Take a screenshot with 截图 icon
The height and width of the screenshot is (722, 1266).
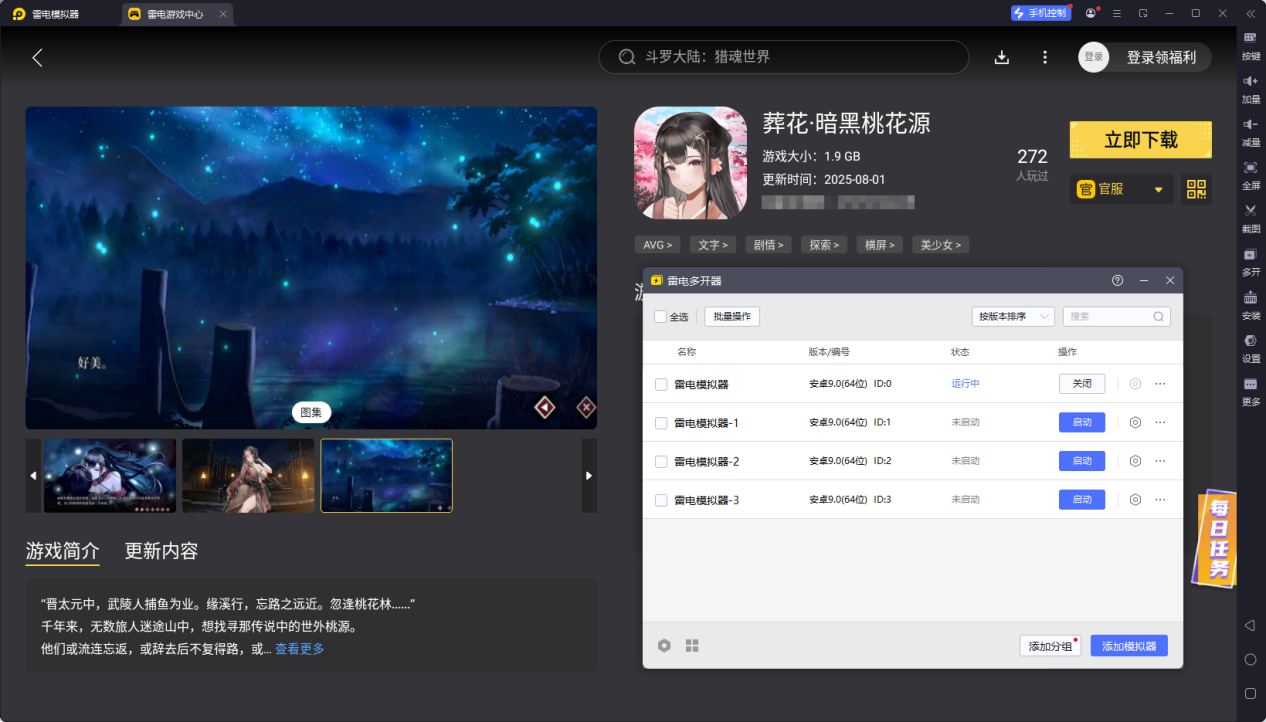1250,217
